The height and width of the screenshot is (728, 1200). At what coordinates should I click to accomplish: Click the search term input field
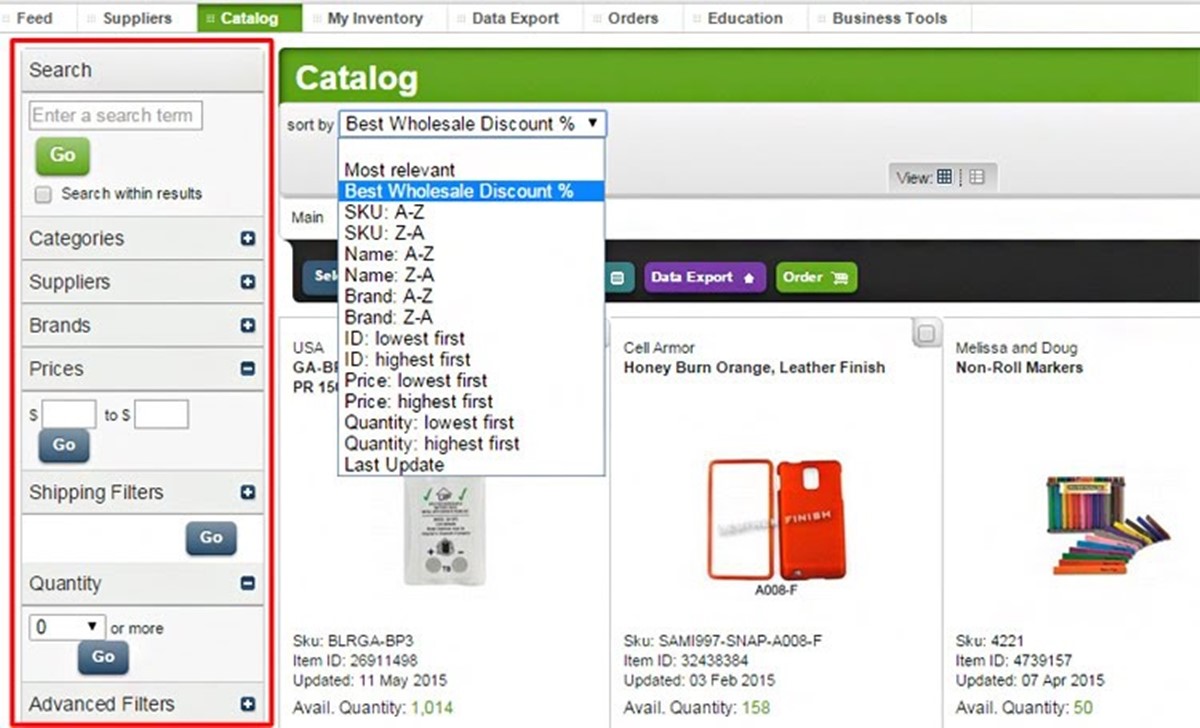(116, 116)
